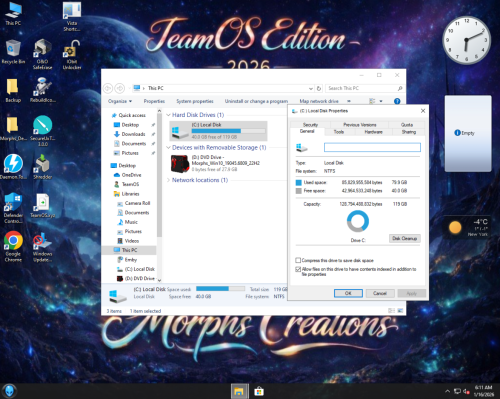Viewport: 500px width, 399px height.
Task: Open the Windows Update desktop icon
Action: 43,247
